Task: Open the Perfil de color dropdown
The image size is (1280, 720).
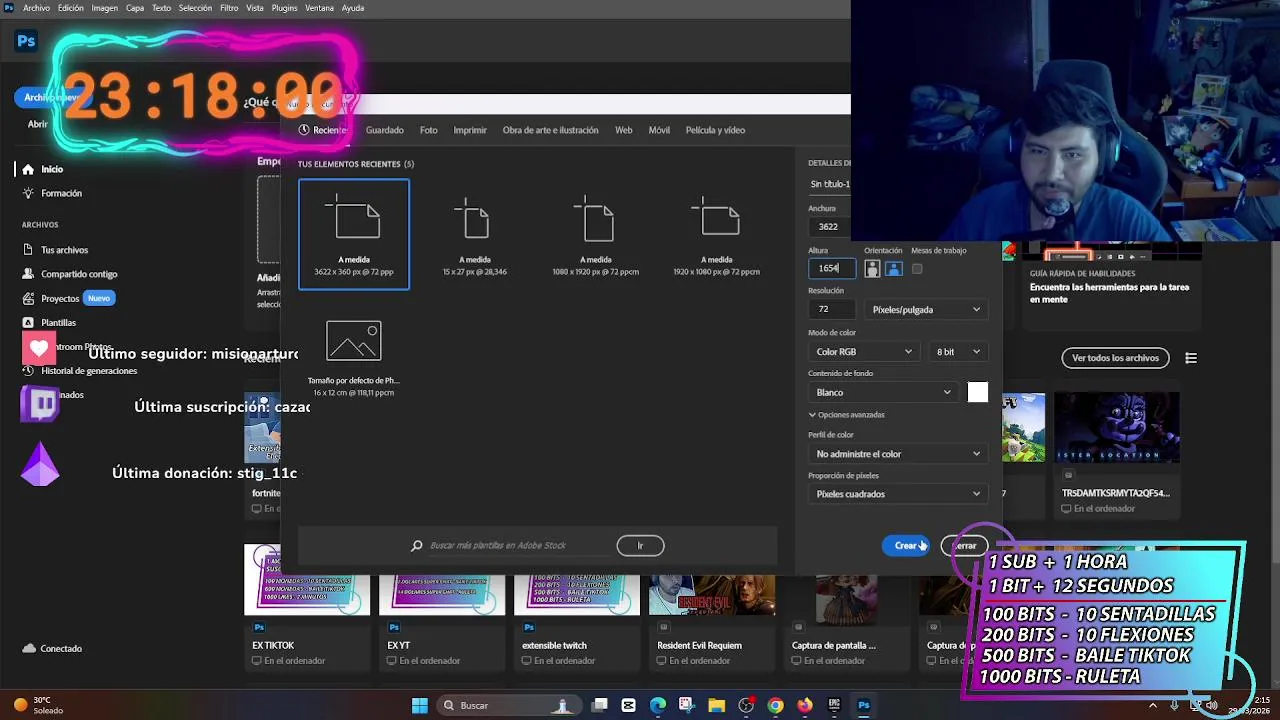Action: [897, 454]
